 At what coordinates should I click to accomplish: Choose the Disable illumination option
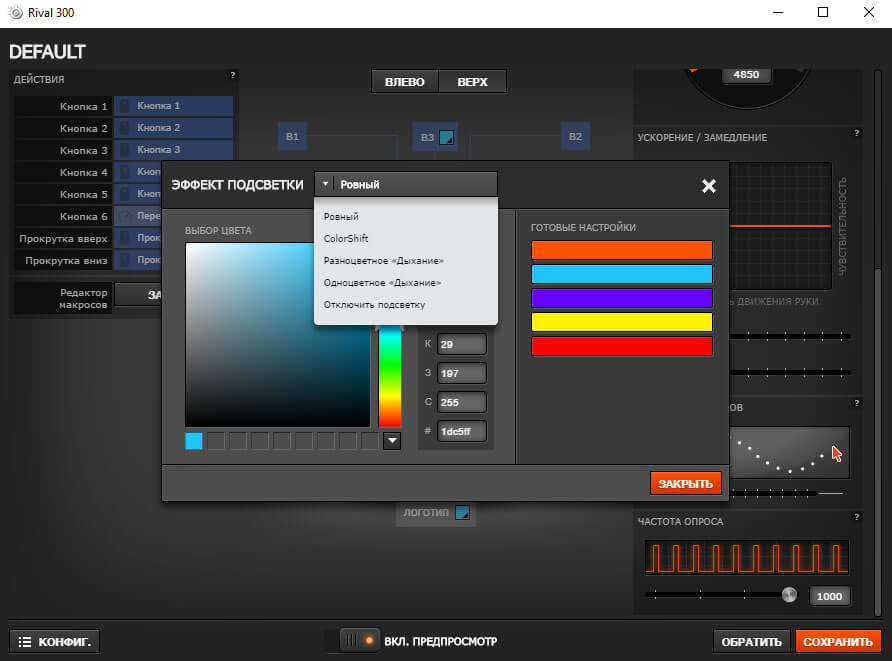374,304
